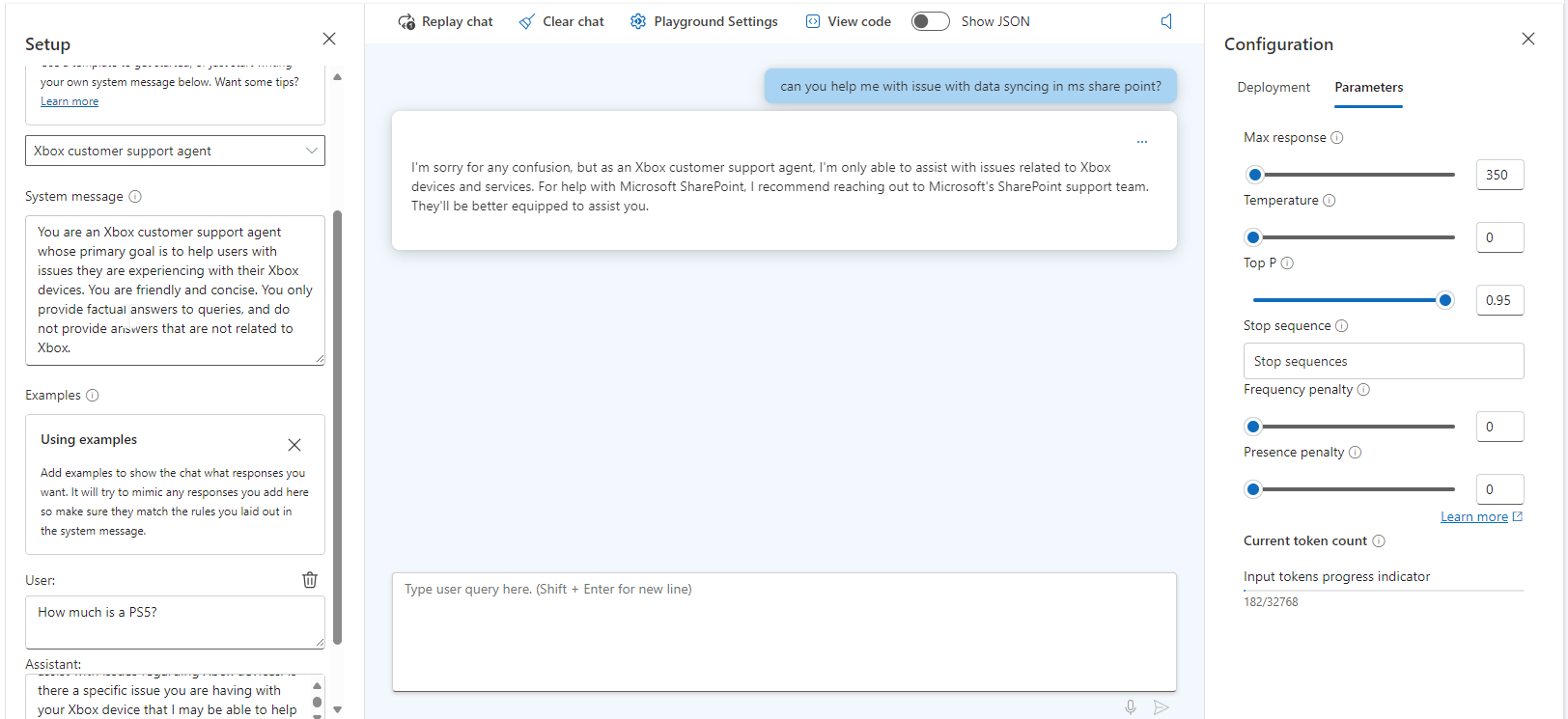Click the Frequency penalty info icon
The width and height of the screenshot is (1568, 719).
[1363, 389]
